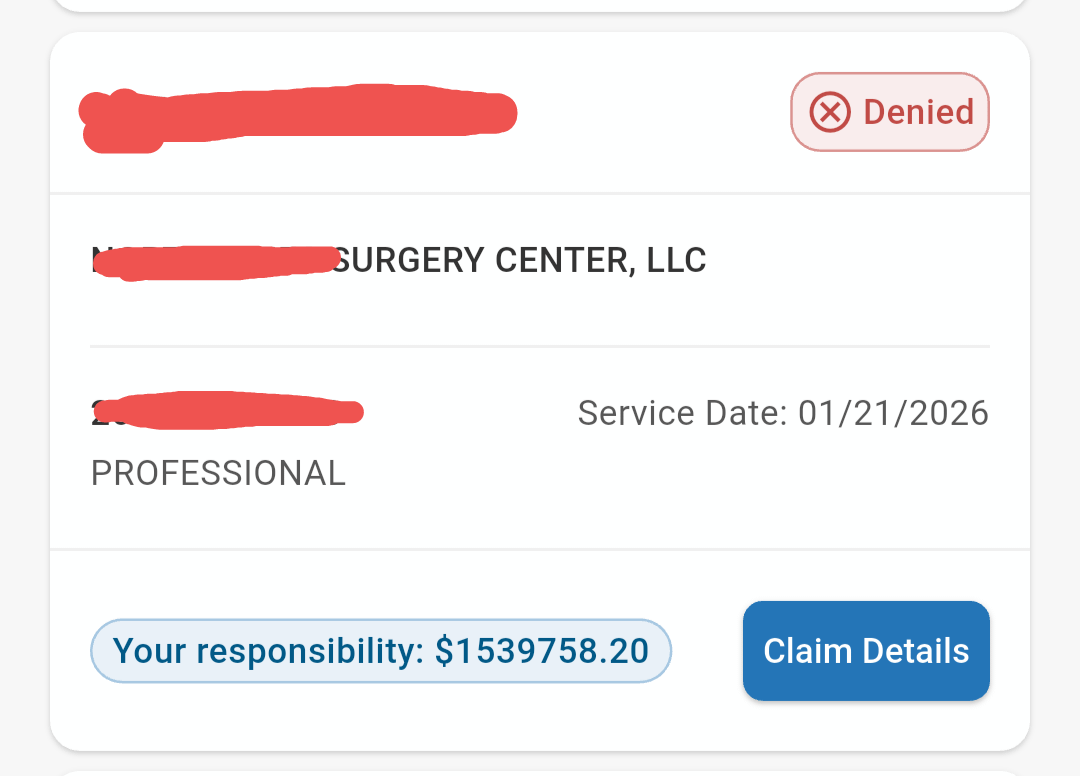Click the X circle icon in the Denied badge
Screen dimensions: 1080x776
coord(830,112)
